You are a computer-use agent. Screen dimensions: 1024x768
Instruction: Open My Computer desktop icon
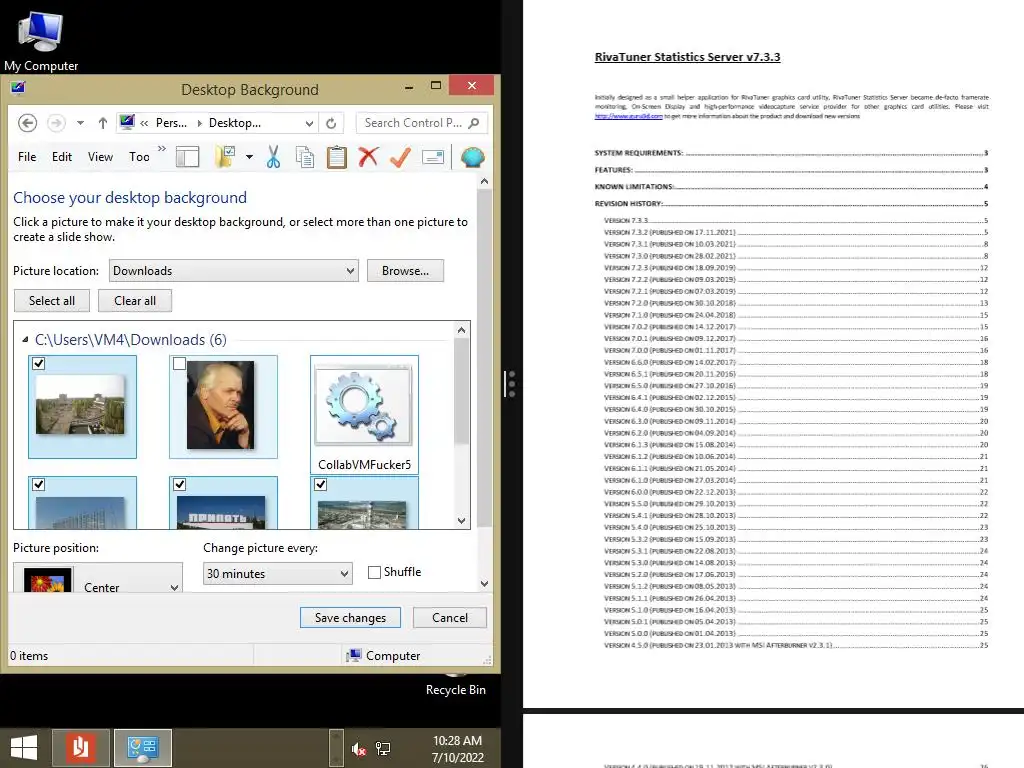point(40,40)
